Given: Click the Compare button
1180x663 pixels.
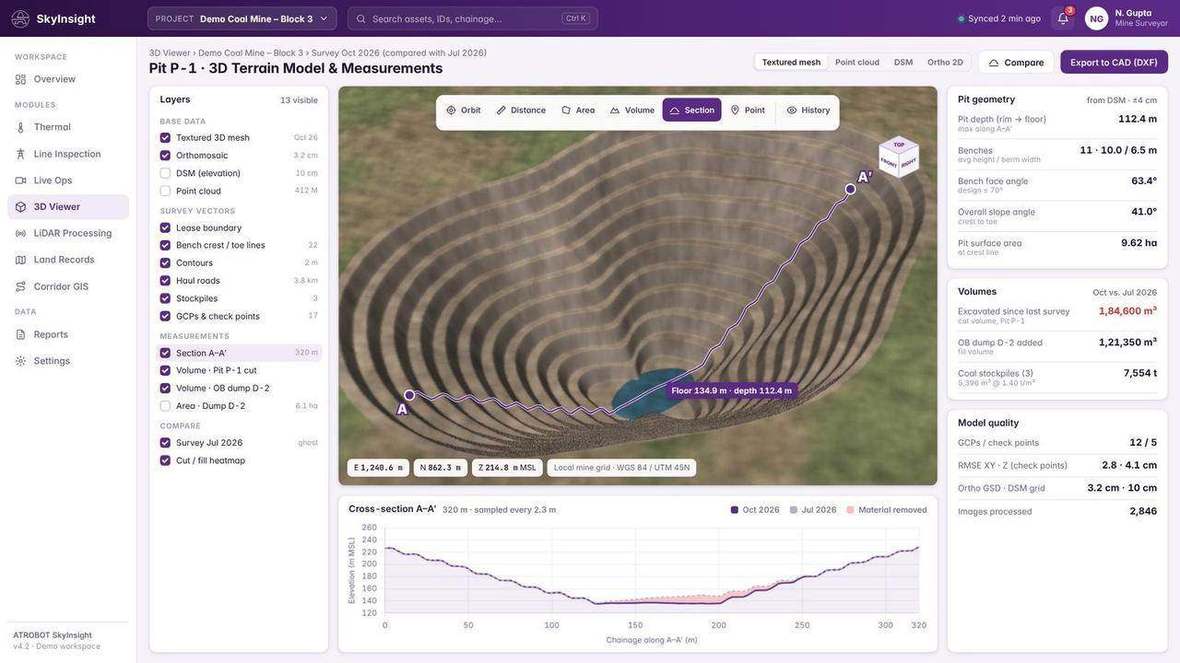Looking at the screenshot, I should pos(1016,62).
